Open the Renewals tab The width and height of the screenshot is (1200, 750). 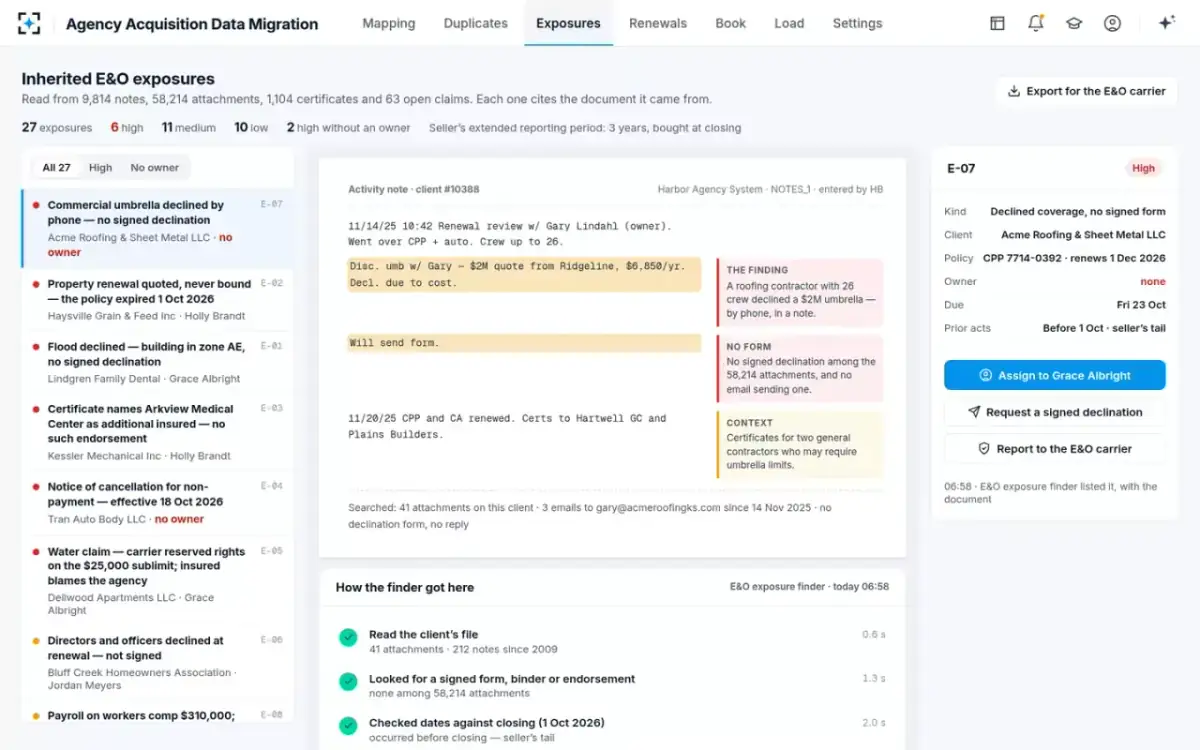click(657, 23)
